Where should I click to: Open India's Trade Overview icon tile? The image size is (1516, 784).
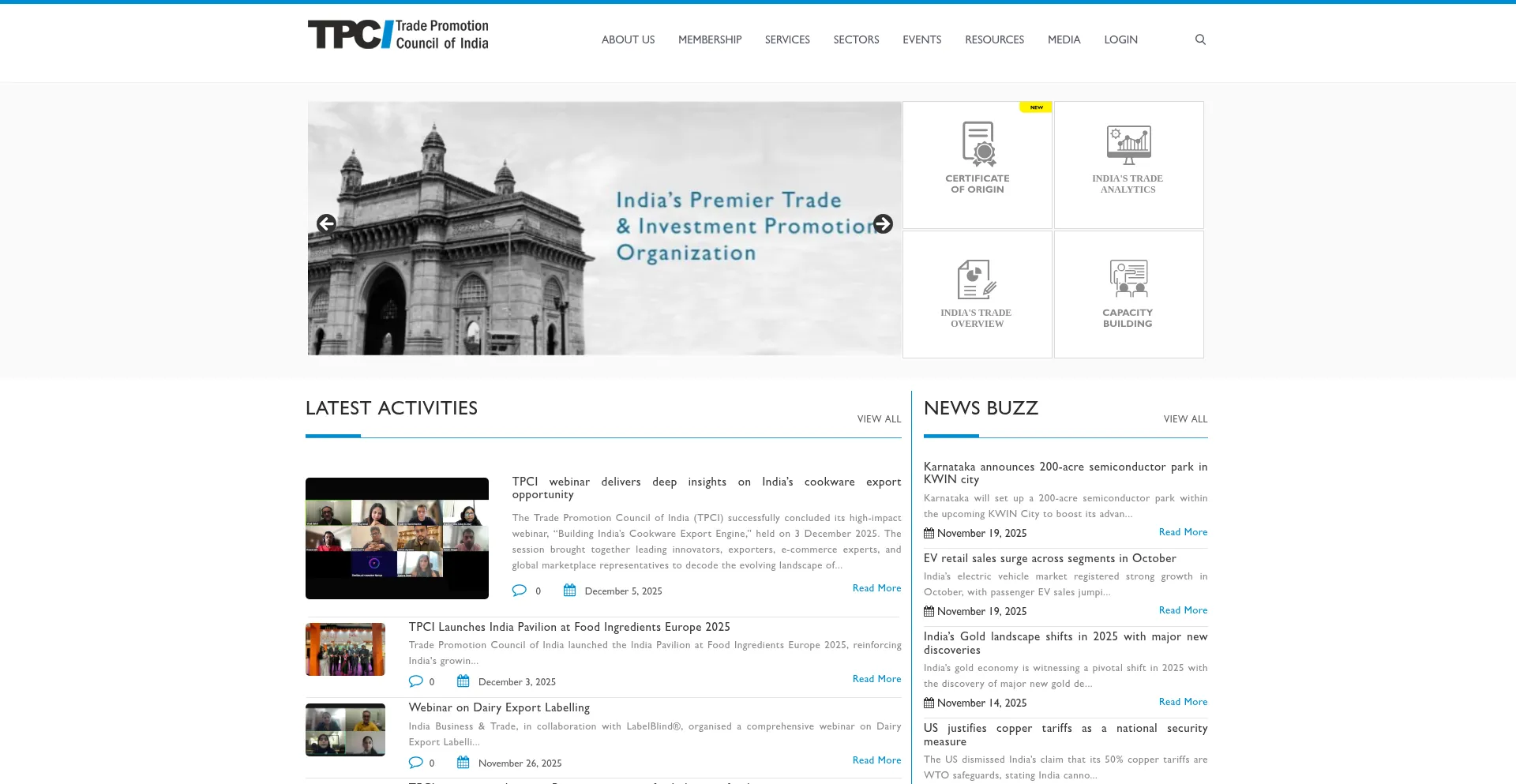click(x=978, y=294)
